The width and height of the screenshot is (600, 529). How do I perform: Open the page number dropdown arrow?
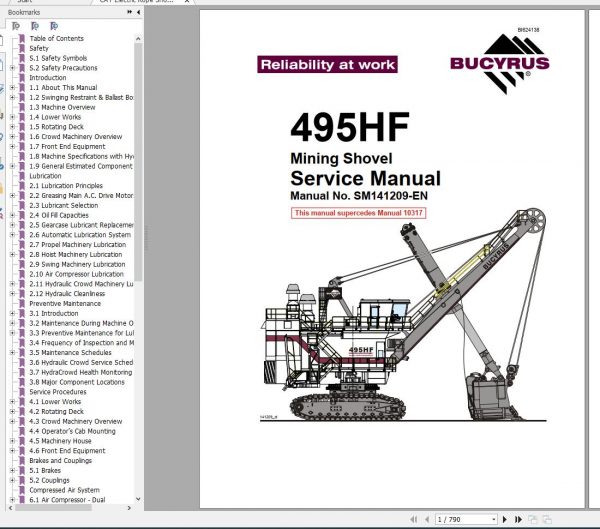click(x=493, y=519)
